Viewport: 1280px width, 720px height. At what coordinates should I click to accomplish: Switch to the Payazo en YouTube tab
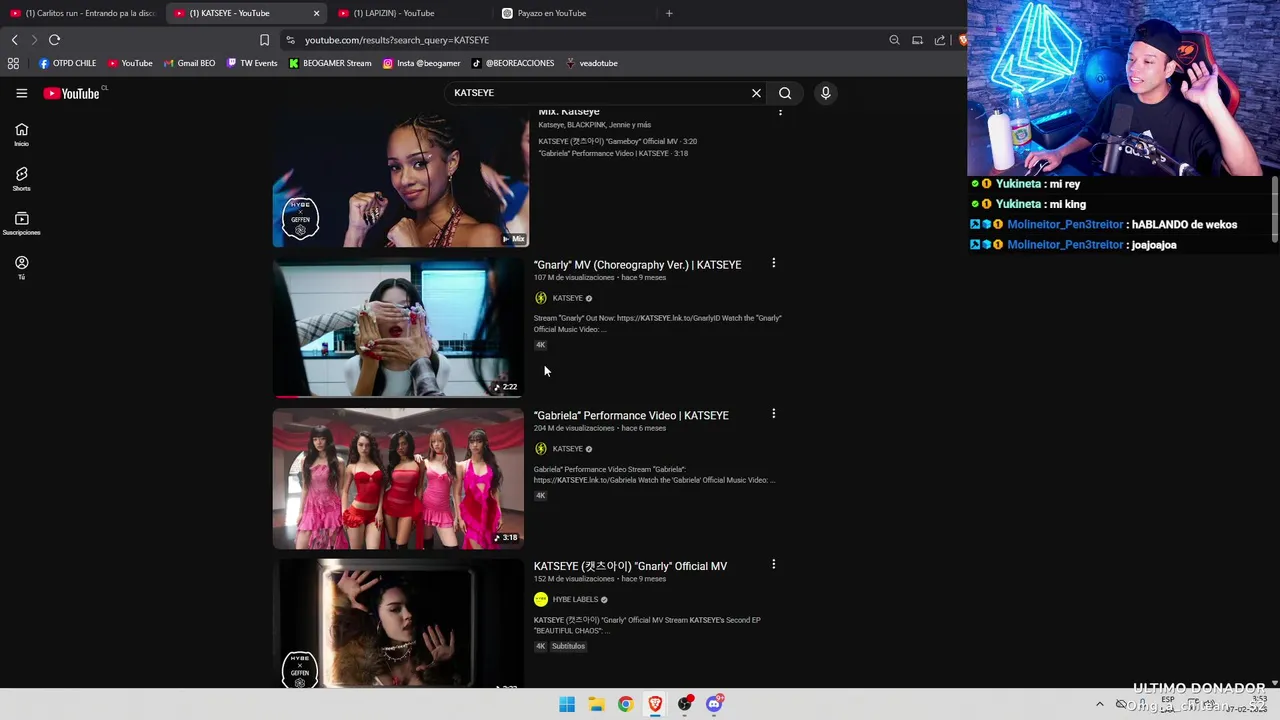[570, 13]
